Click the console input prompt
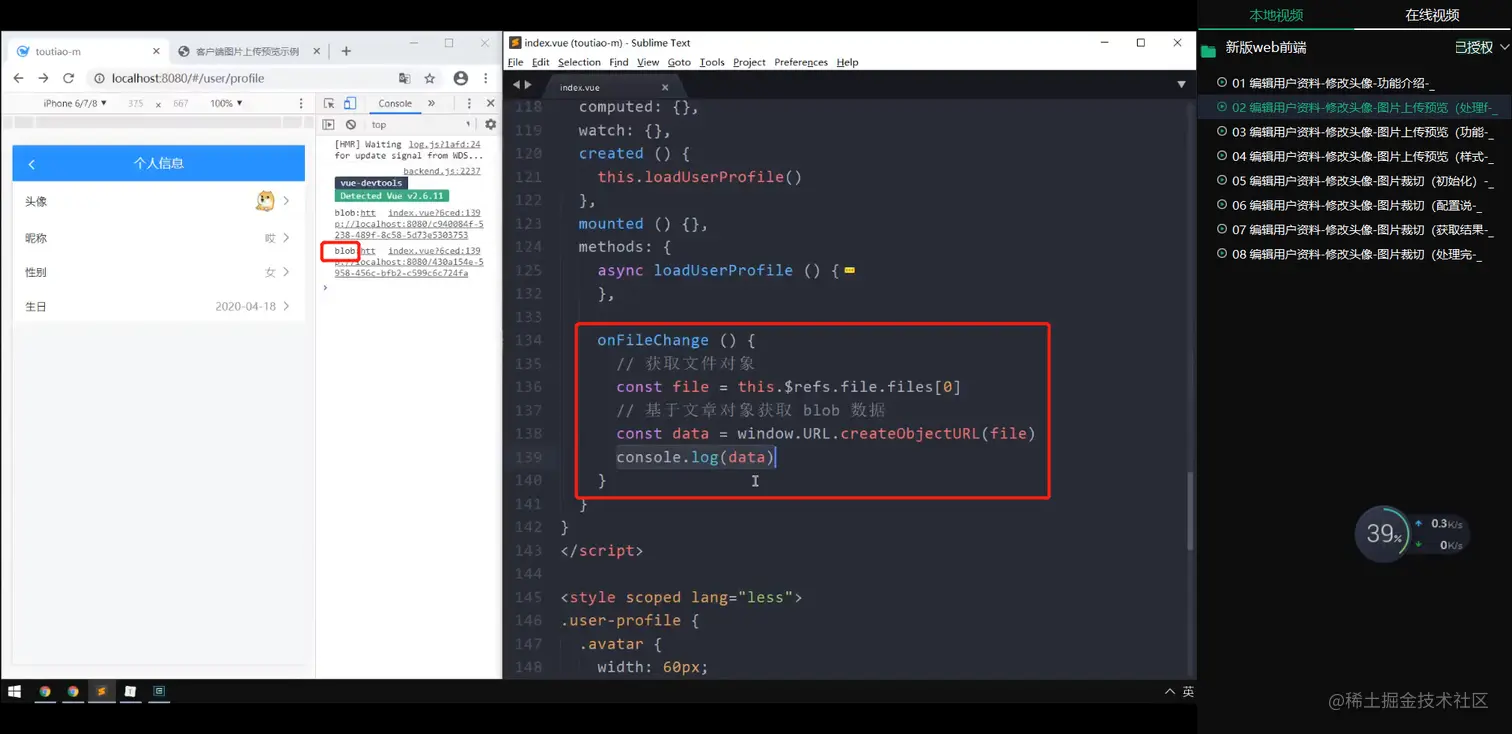Viewport: 1512px width, 734px height. (410, 288)
